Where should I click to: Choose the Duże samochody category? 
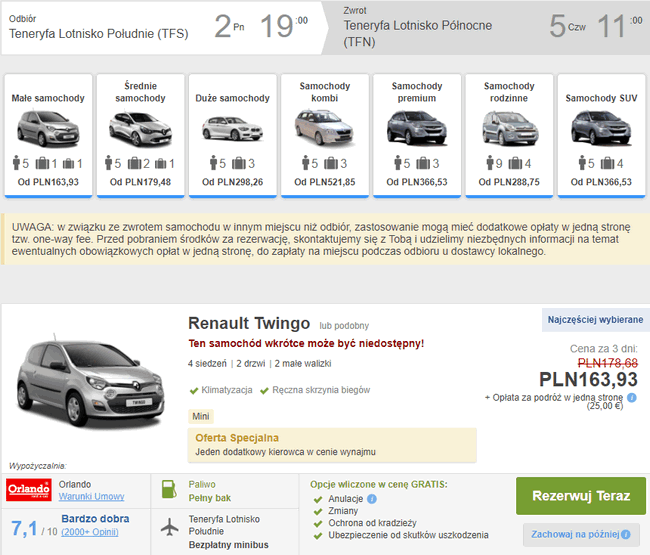233,136
